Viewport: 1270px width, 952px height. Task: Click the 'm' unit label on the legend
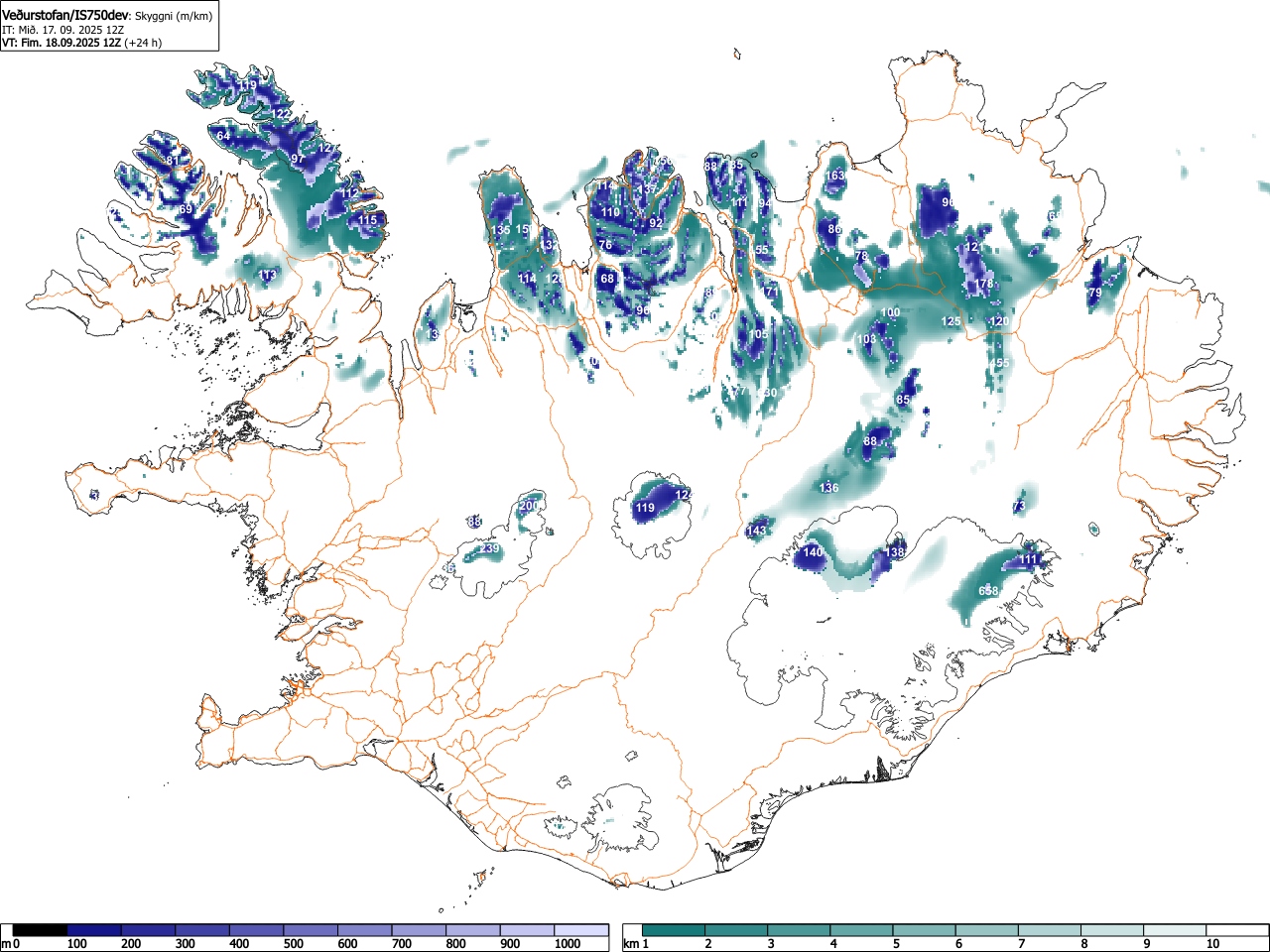pyautogui.click(x=6, y=944)
